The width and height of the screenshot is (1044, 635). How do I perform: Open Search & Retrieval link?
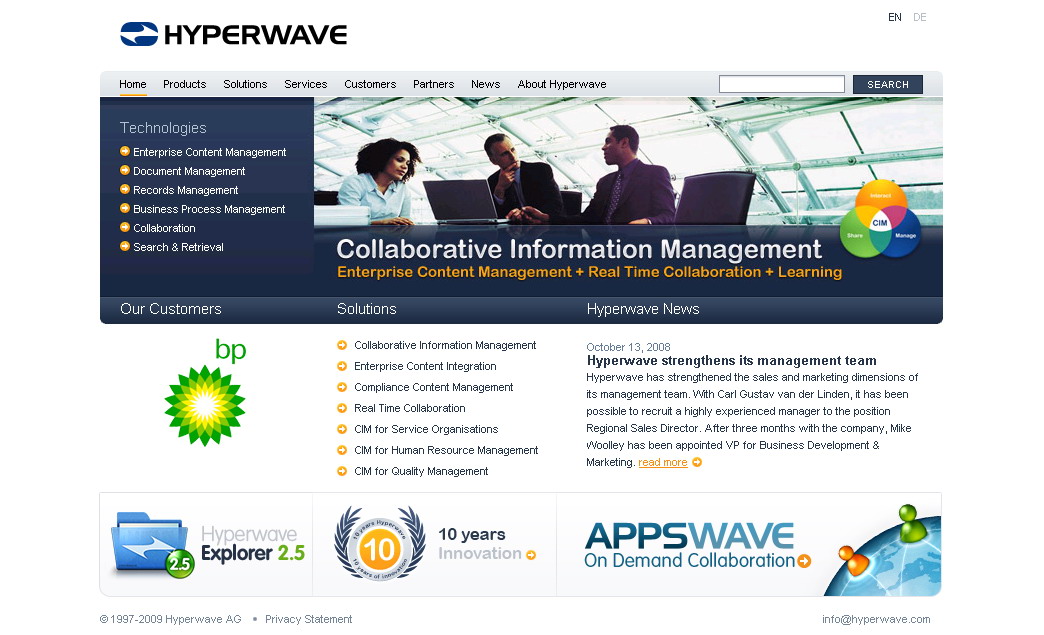pos(178,247)
